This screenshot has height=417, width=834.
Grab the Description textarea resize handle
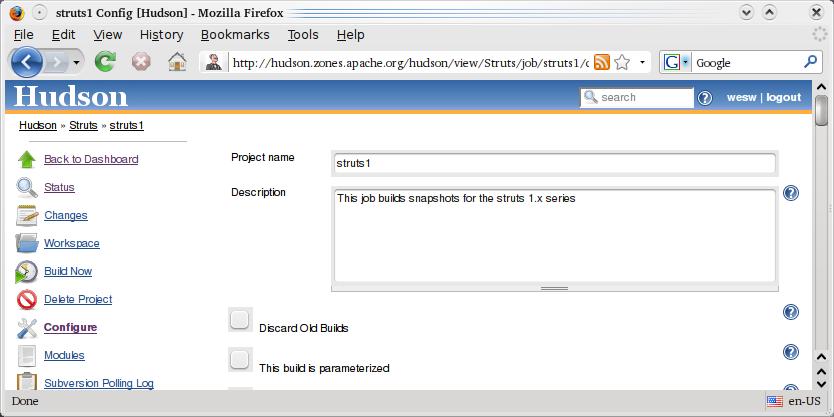[554, 288]
